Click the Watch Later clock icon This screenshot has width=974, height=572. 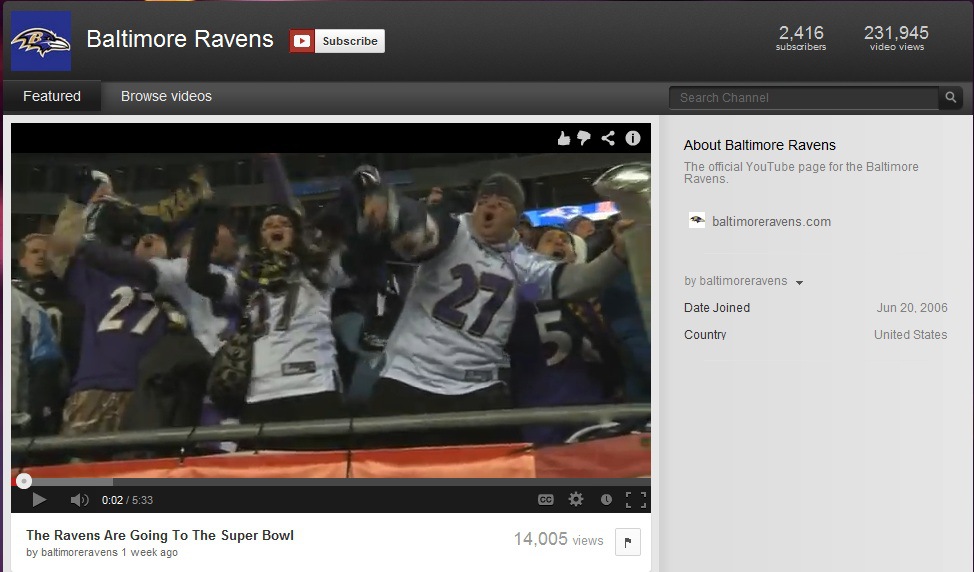[606, 499]
